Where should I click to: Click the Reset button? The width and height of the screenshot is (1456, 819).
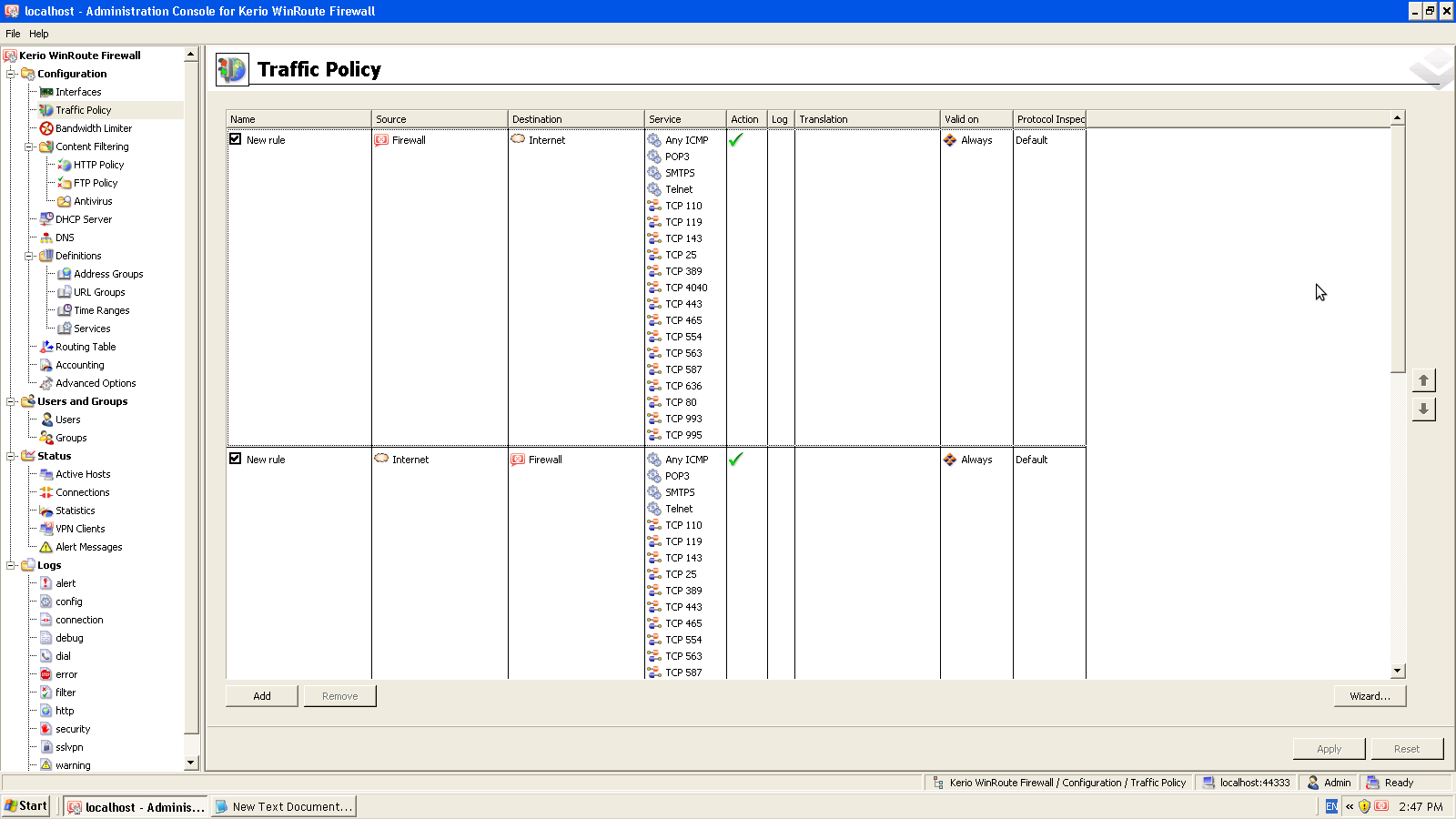click(1407, 749)
